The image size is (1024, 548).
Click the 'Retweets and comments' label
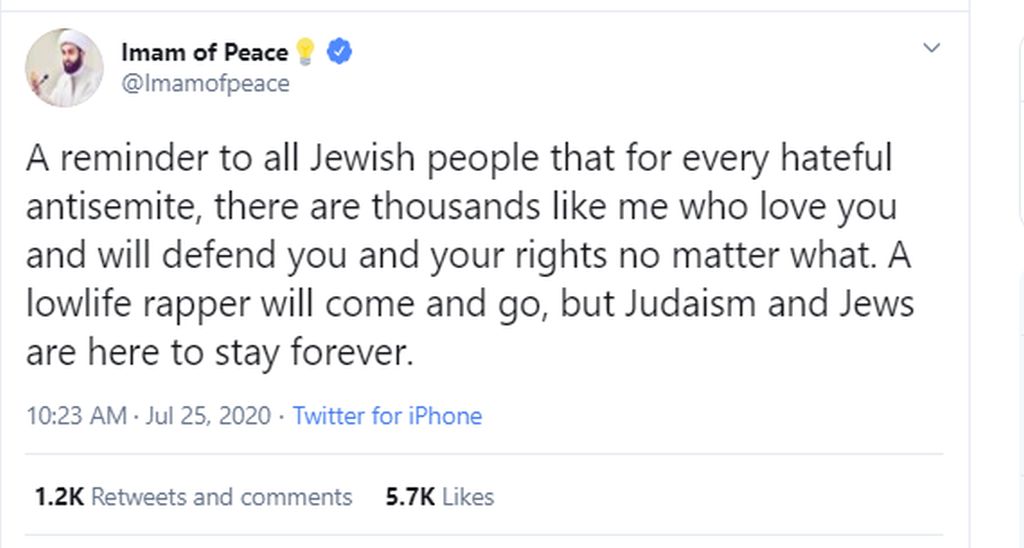(x=222, y=497)
